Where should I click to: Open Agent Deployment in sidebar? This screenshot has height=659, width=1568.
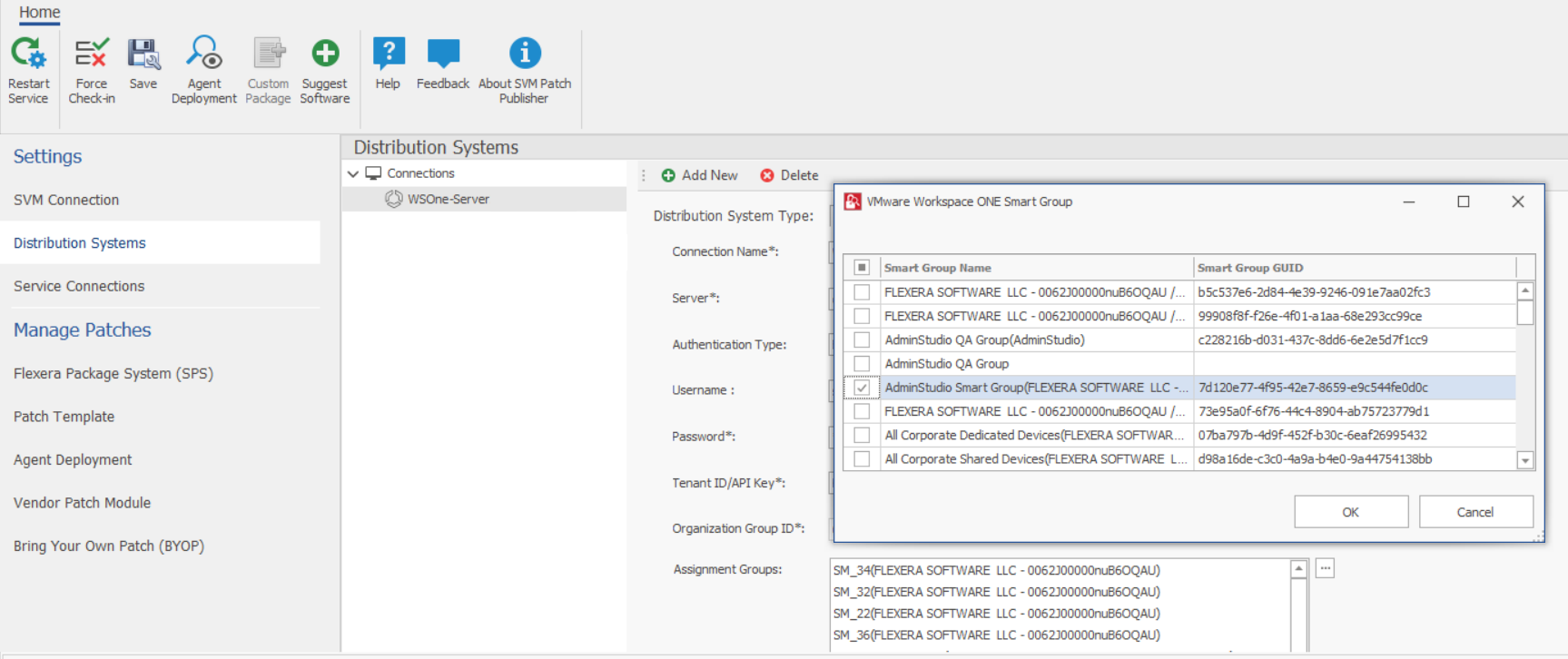coord(73,460)
